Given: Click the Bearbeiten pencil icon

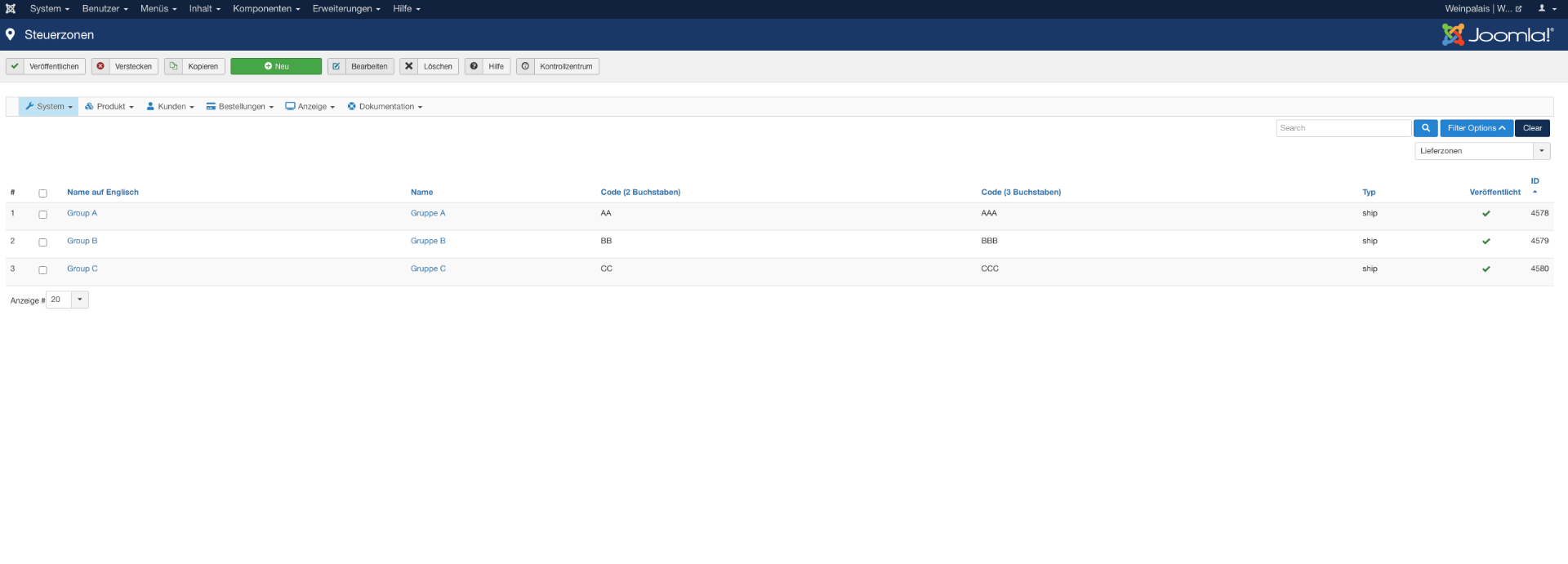Looking at the screenshot, I should coord(336,66).
